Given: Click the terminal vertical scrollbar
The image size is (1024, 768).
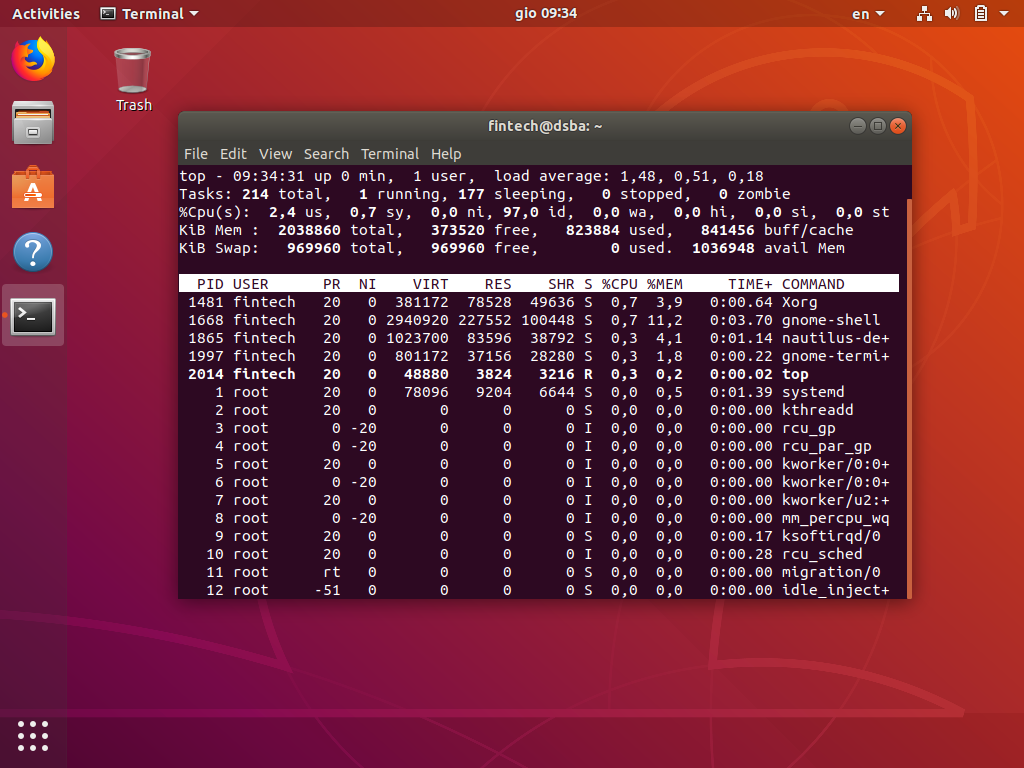Looking at the screenshot, I should pyautogui.click(x=908, y=398).
